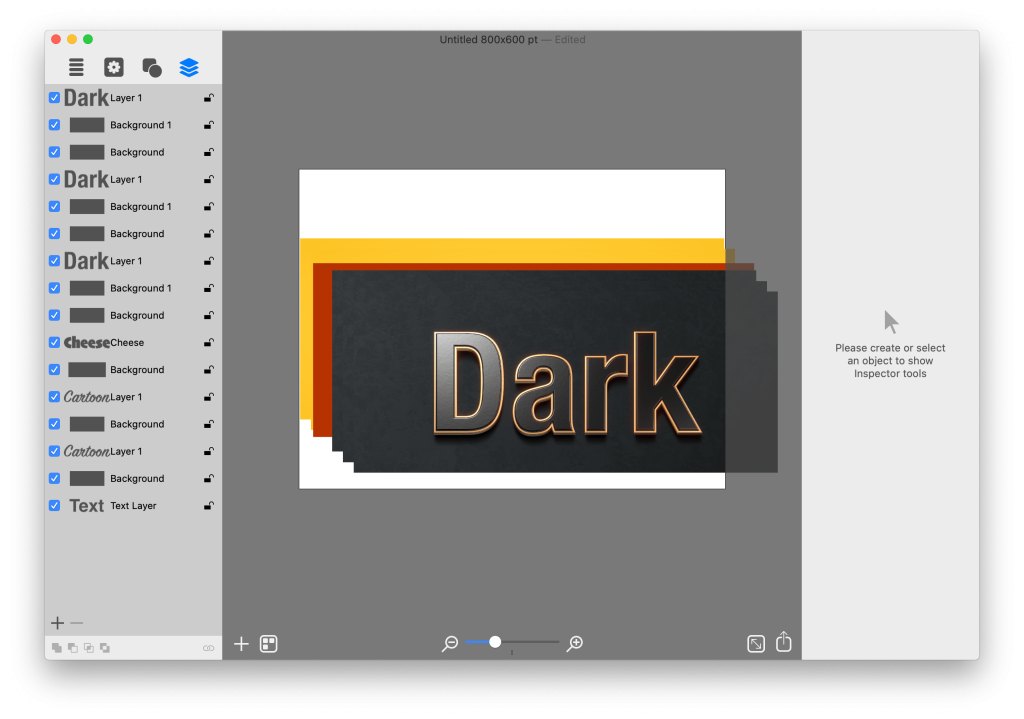Disable the bottom Background layer checkbox
The width and height of the screenshot is (1024, 719).
tap(53, 478)
